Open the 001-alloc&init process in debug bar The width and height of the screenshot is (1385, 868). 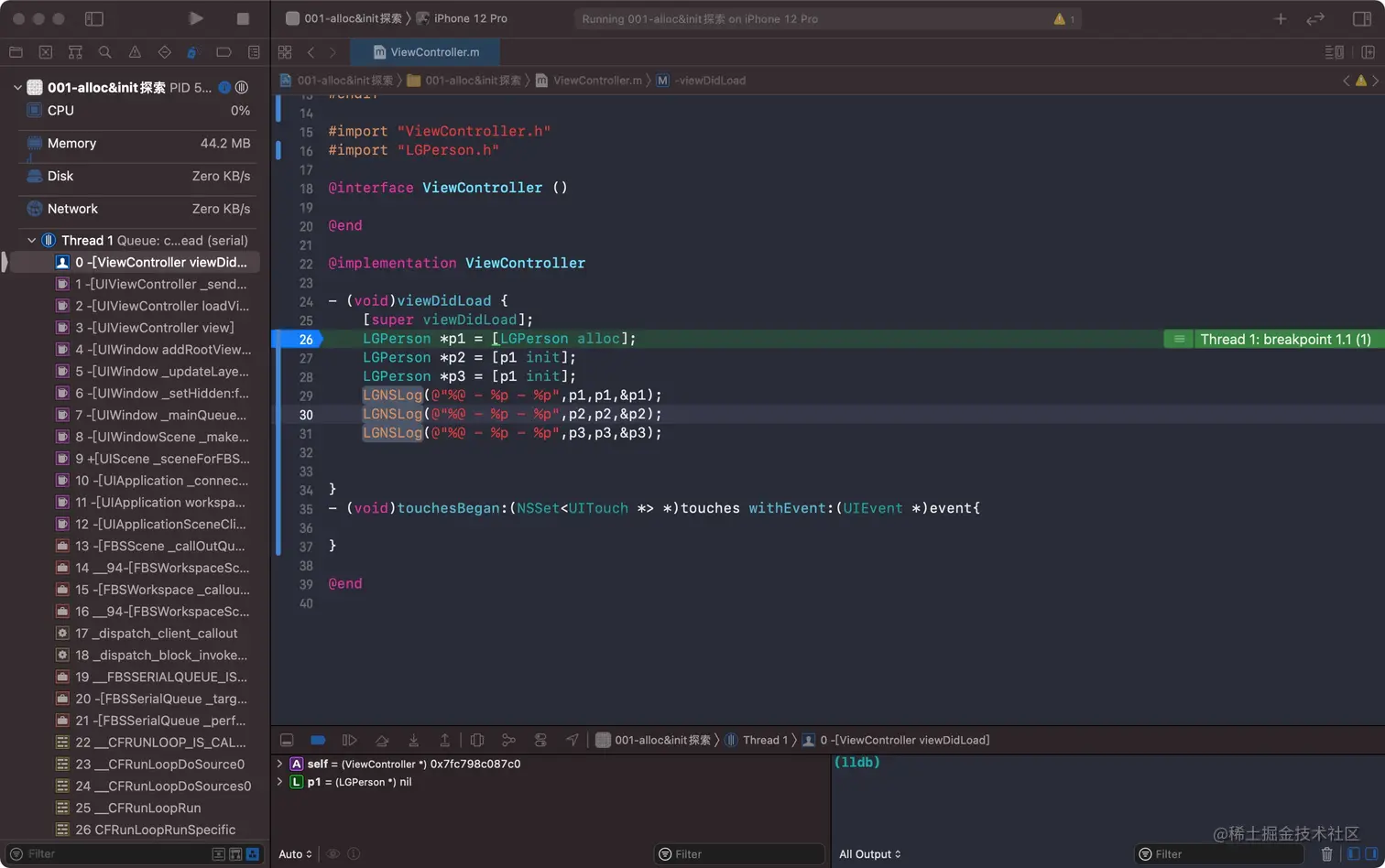653,740
